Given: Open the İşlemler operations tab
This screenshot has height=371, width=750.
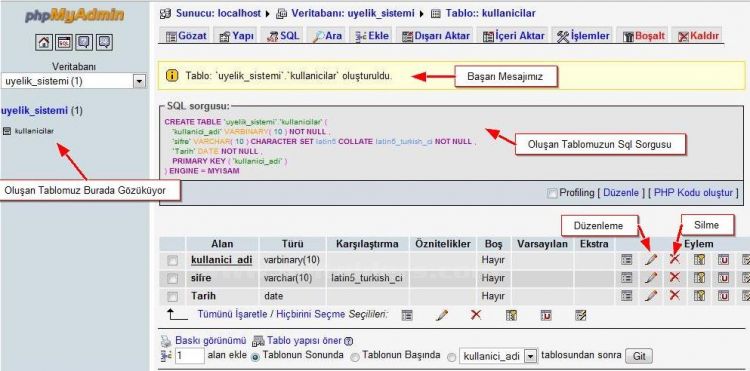Looking at the screenshot, I should click(x=583, y=36).
